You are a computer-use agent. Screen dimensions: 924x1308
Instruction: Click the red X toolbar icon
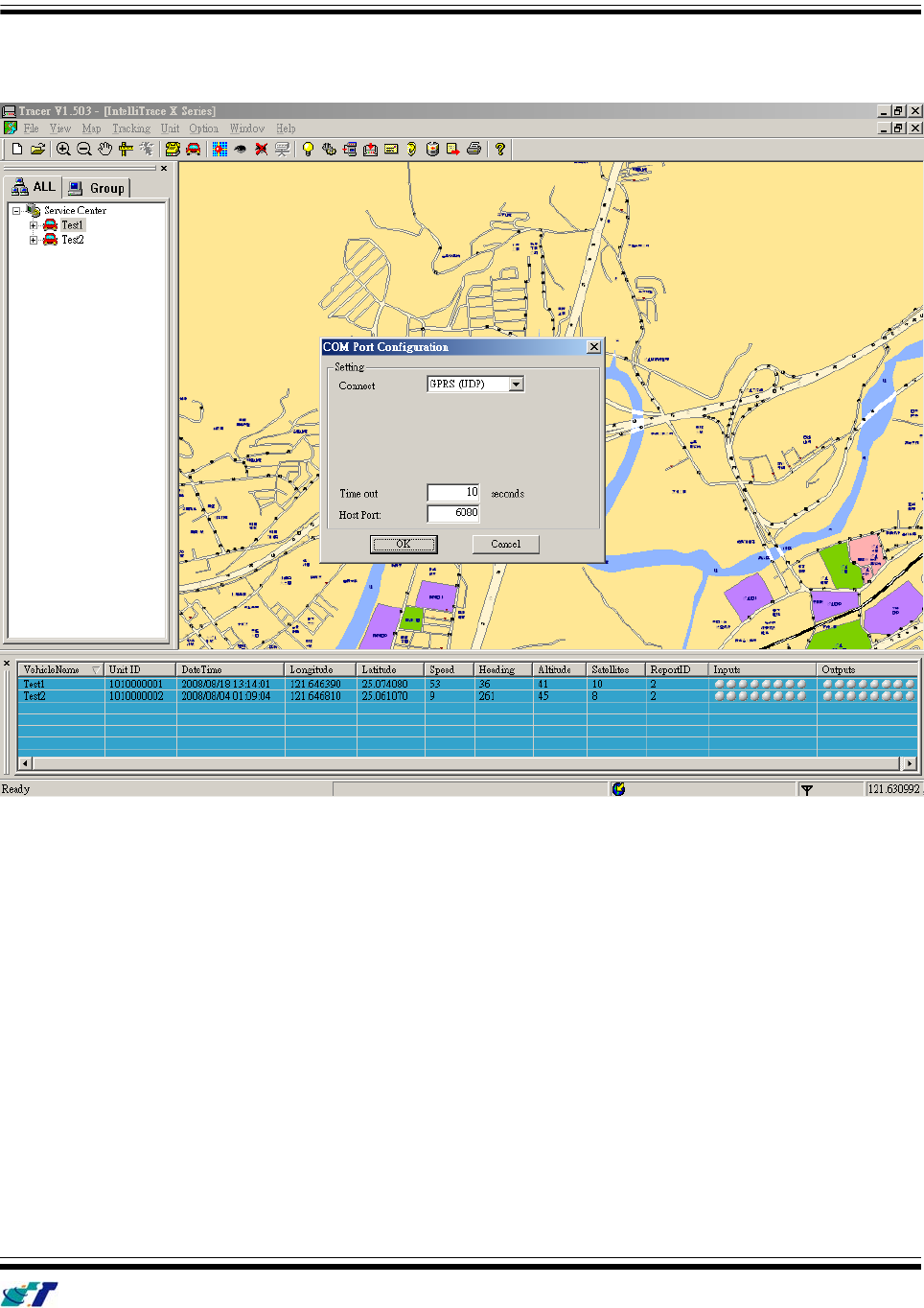(261, 149)
